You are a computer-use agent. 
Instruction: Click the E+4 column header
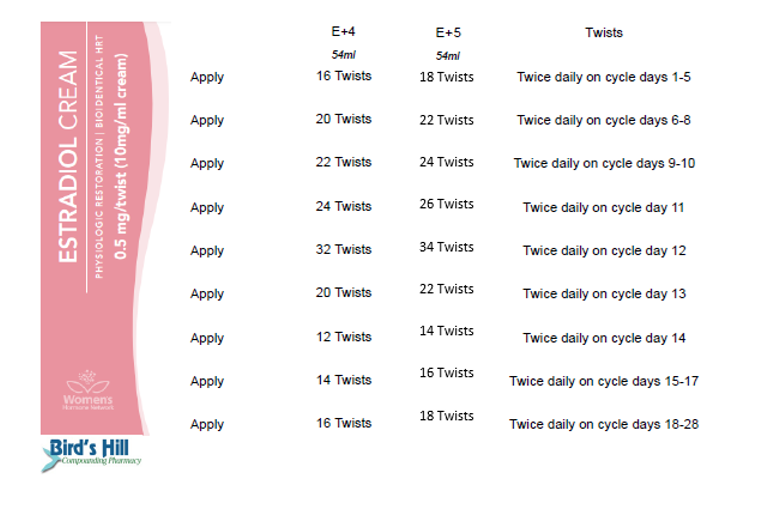[343, 32]
